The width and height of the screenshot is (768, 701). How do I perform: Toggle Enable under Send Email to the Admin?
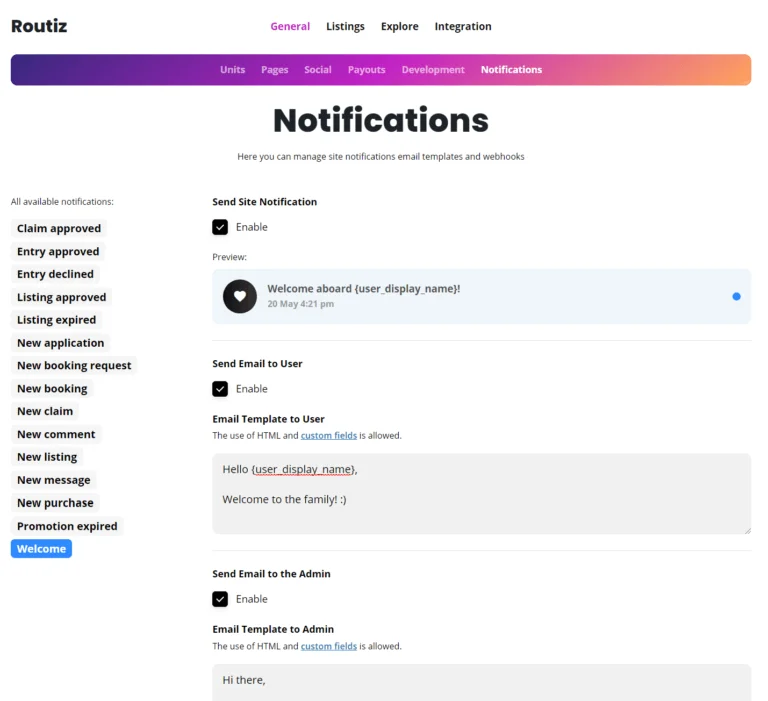click(220, 599)
